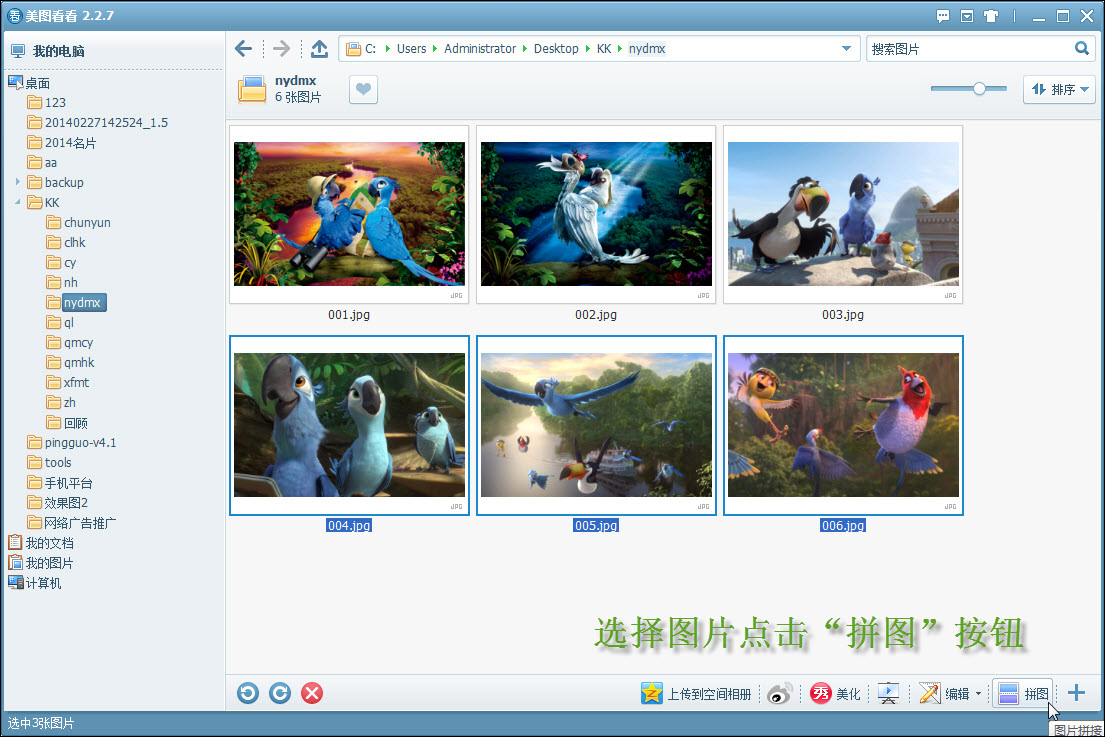Add nydmx folder to favorites (heart)

[363, 89]
